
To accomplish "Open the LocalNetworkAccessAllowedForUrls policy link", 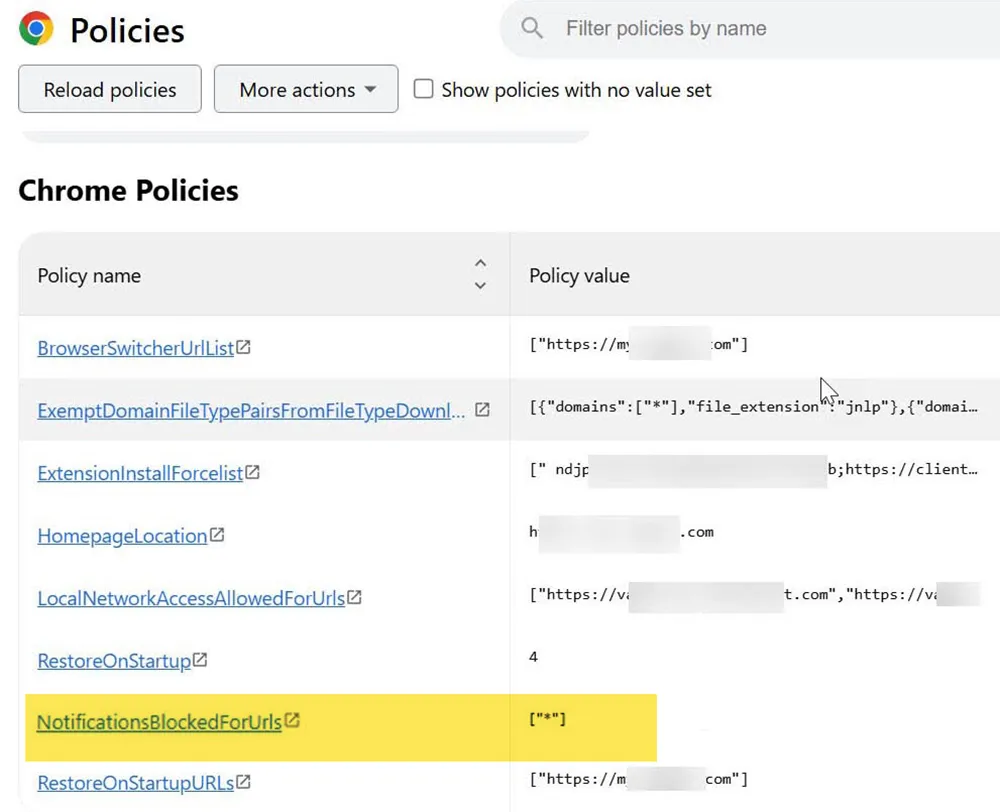I will (190, 597).
